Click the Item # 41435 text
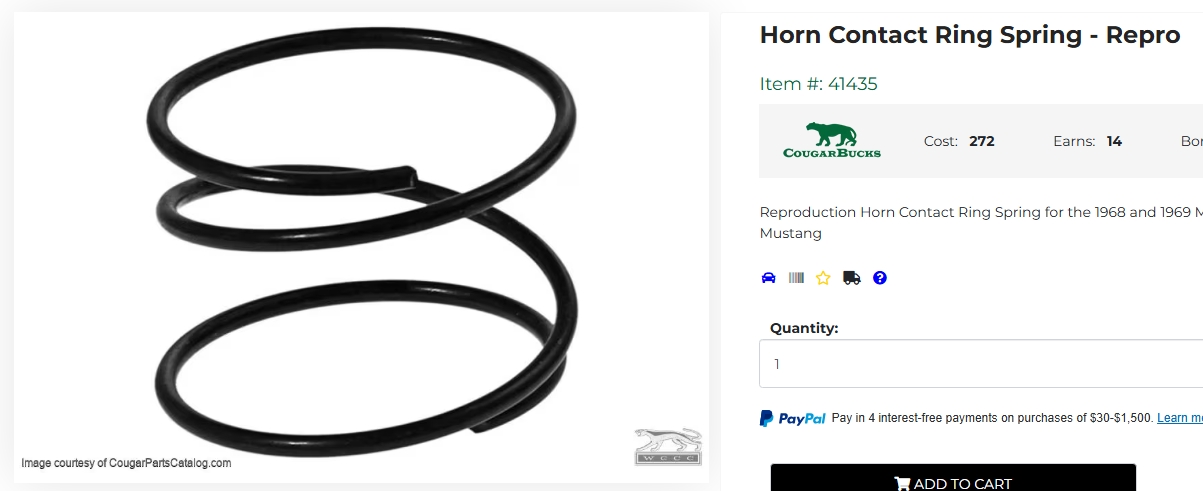The height and width of the screenshot is (491, 1203). [x=818, y=84]
